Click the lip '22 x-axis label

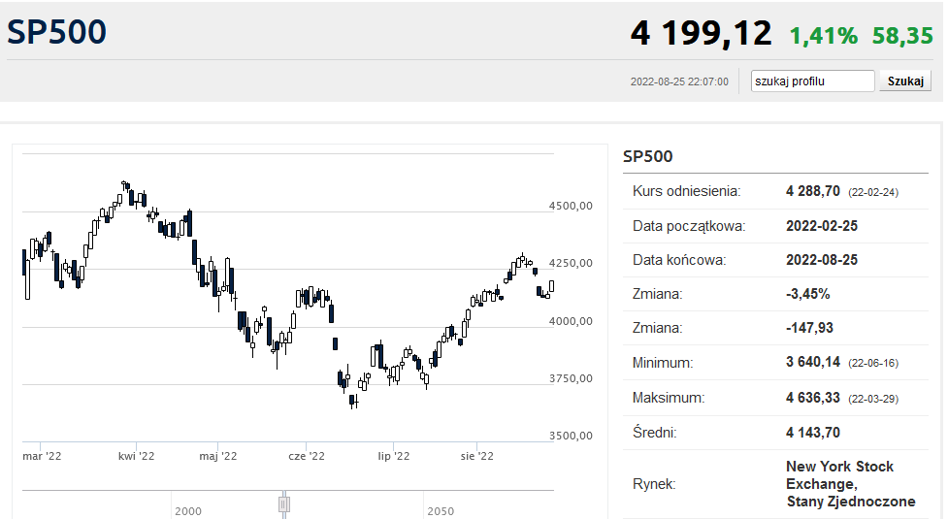(394, 456)
